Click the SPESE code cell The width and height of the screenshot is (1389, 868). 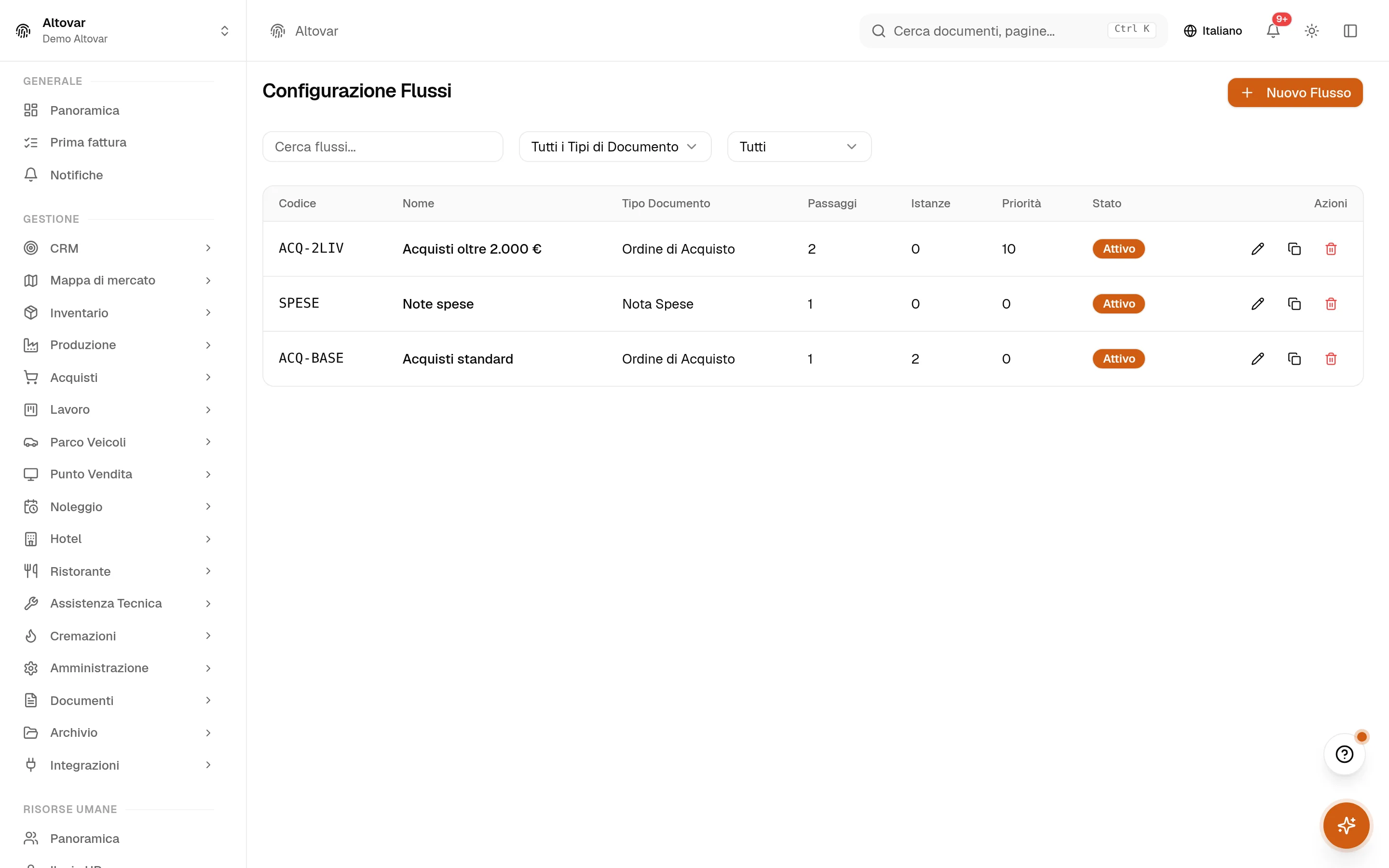click(x=299, y=303)
